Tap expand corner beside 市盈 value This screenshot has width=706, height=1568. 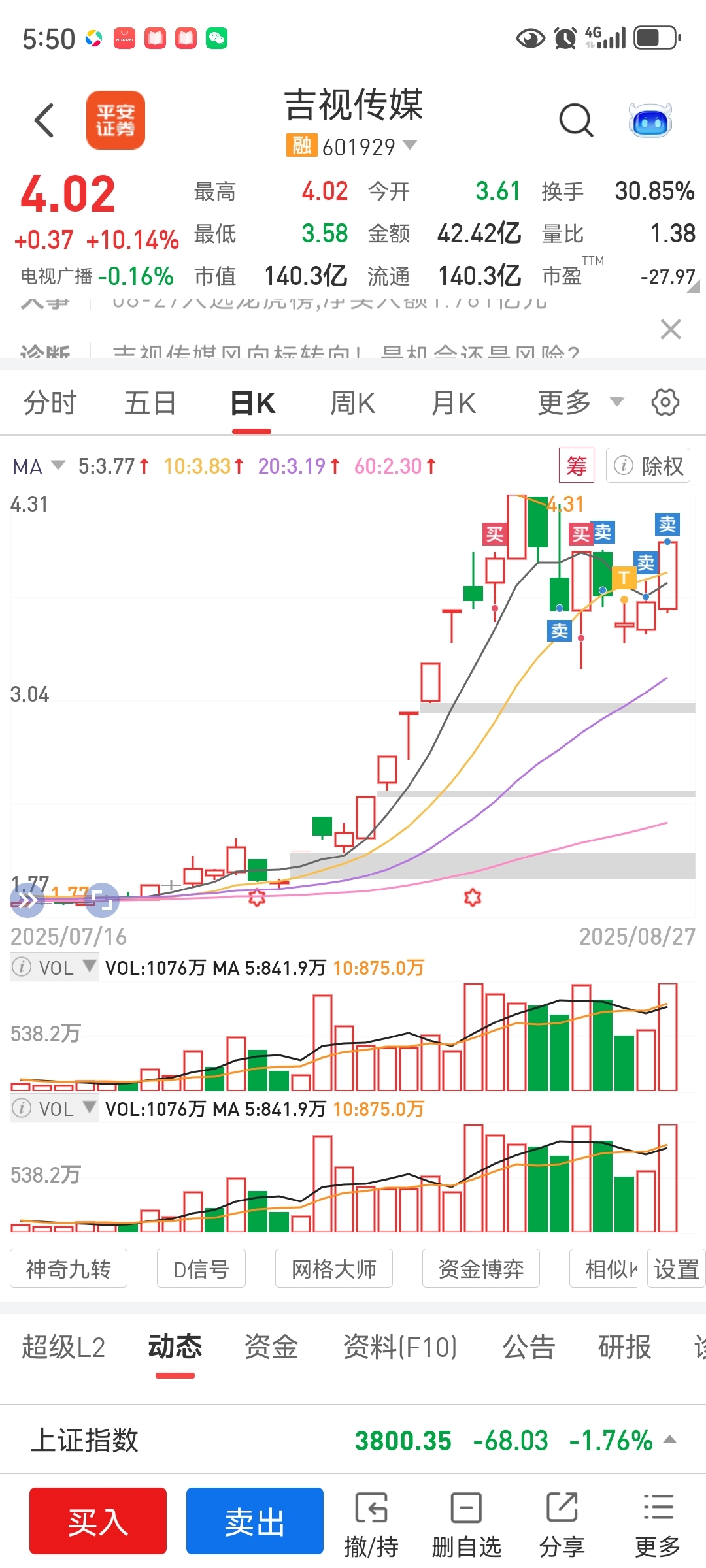tap(694, 286)
